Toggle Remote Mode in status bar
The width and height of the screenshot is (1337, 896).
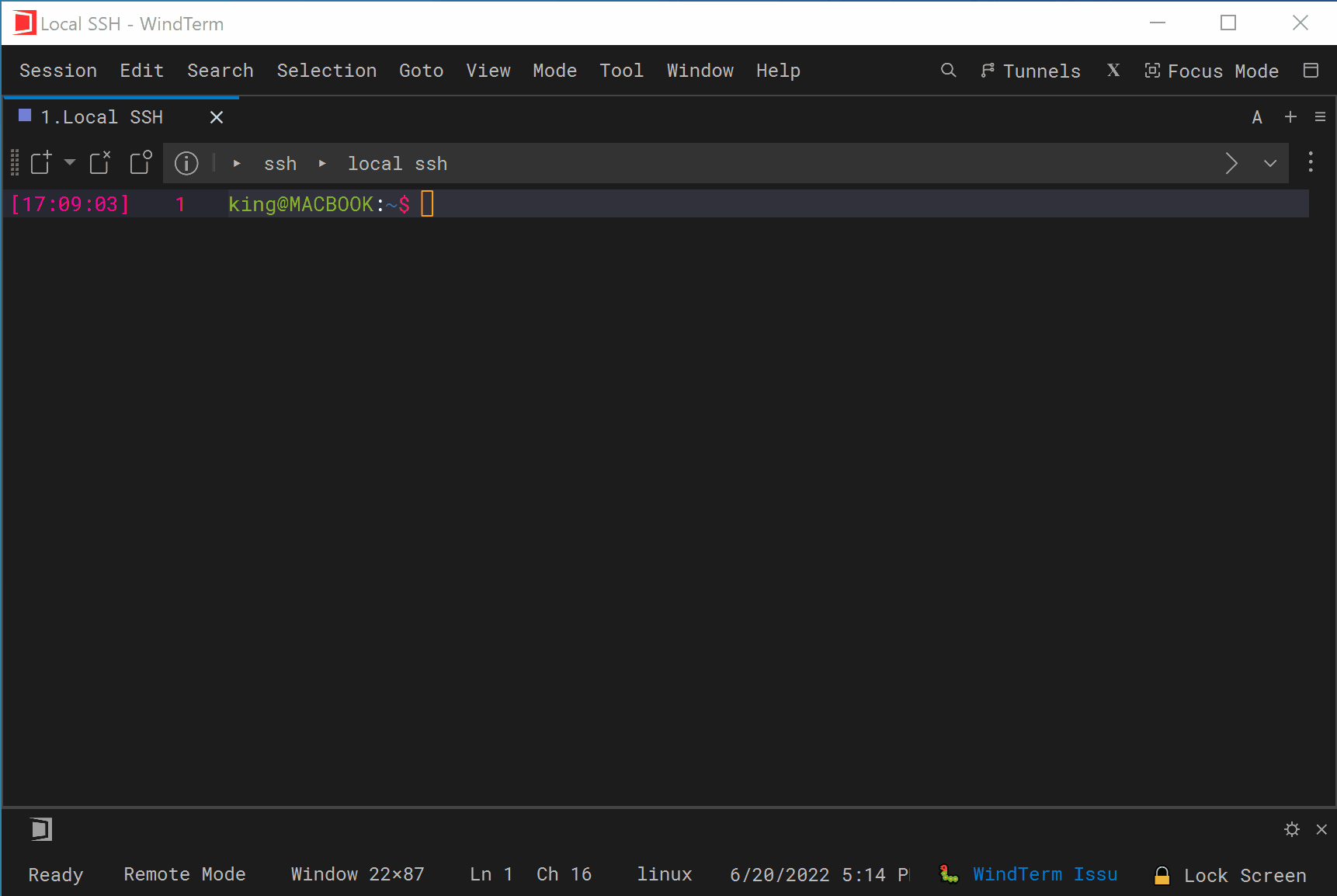[x=185, y=875]
